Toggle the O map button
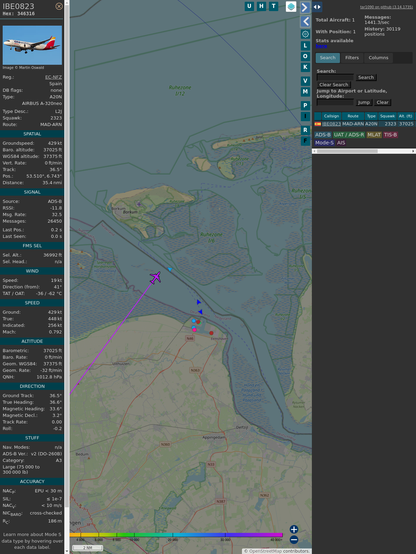Viewport: 416px width, 554px height. click(x=305, y=56)
